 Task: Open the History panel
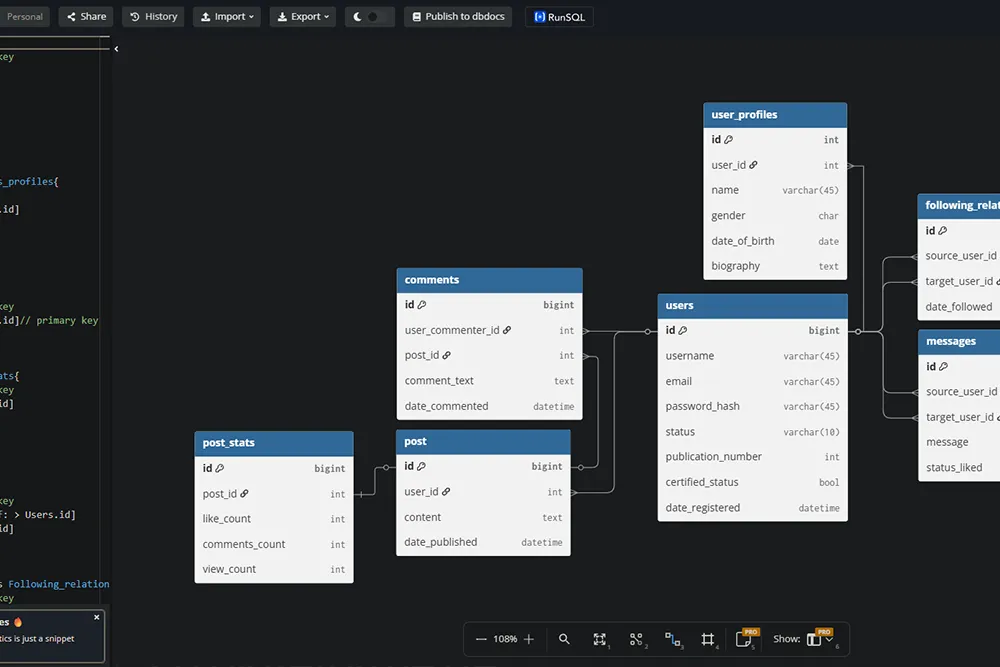[153, 17]
